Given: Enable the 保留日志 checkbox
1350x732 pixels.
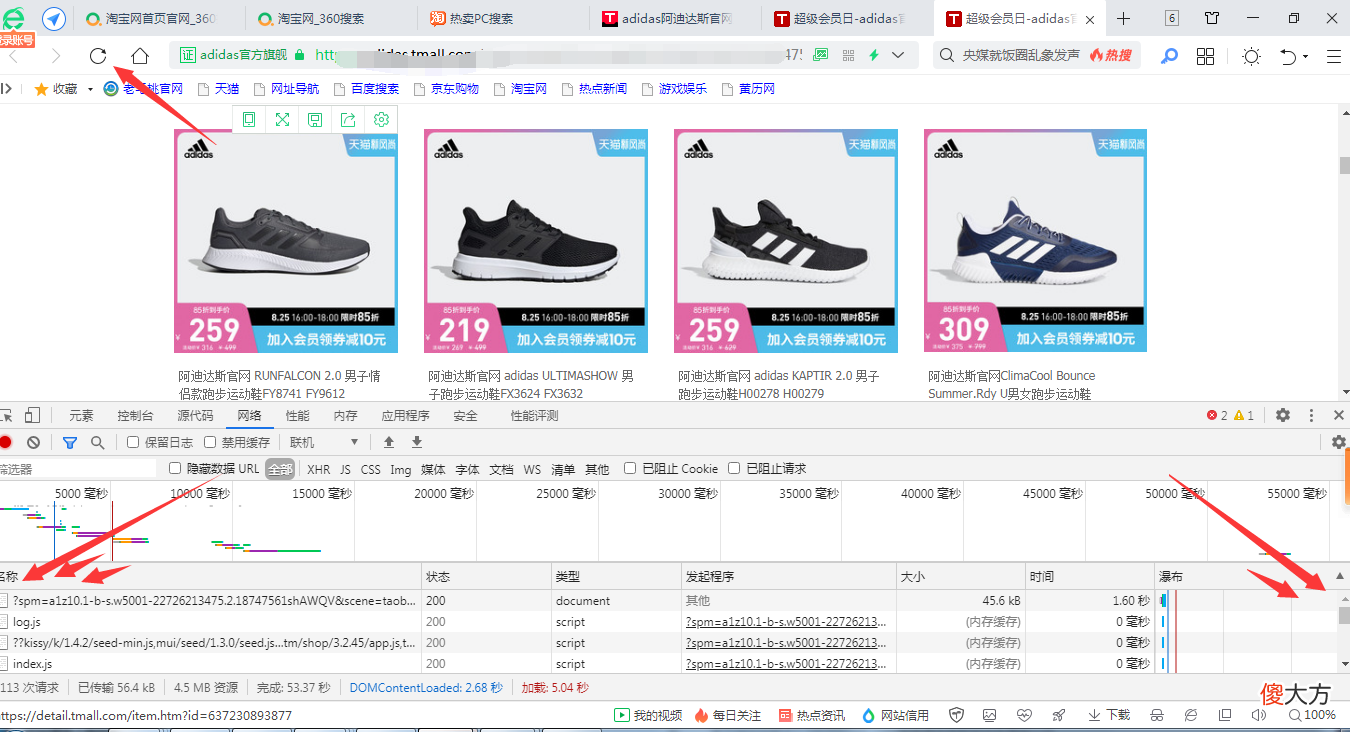Looking at the screenshot, I should pyautogui.click(x=133, y=442).
